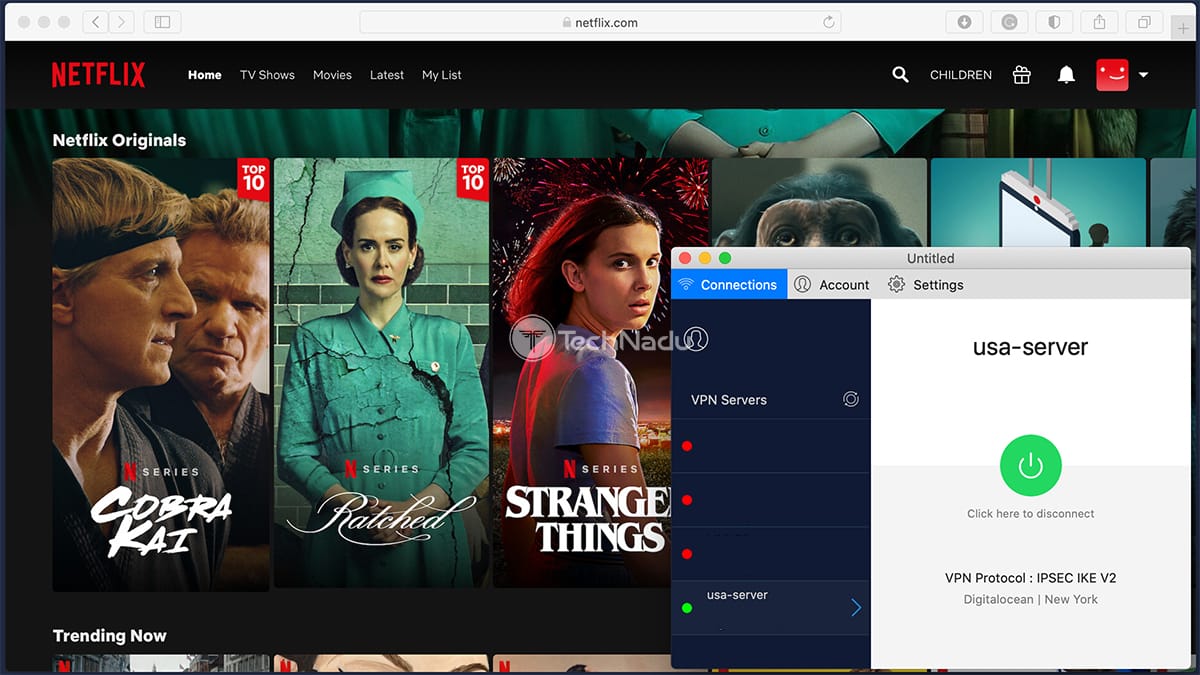
Task: Click the CHILDREN link
Action: point(961,75)
